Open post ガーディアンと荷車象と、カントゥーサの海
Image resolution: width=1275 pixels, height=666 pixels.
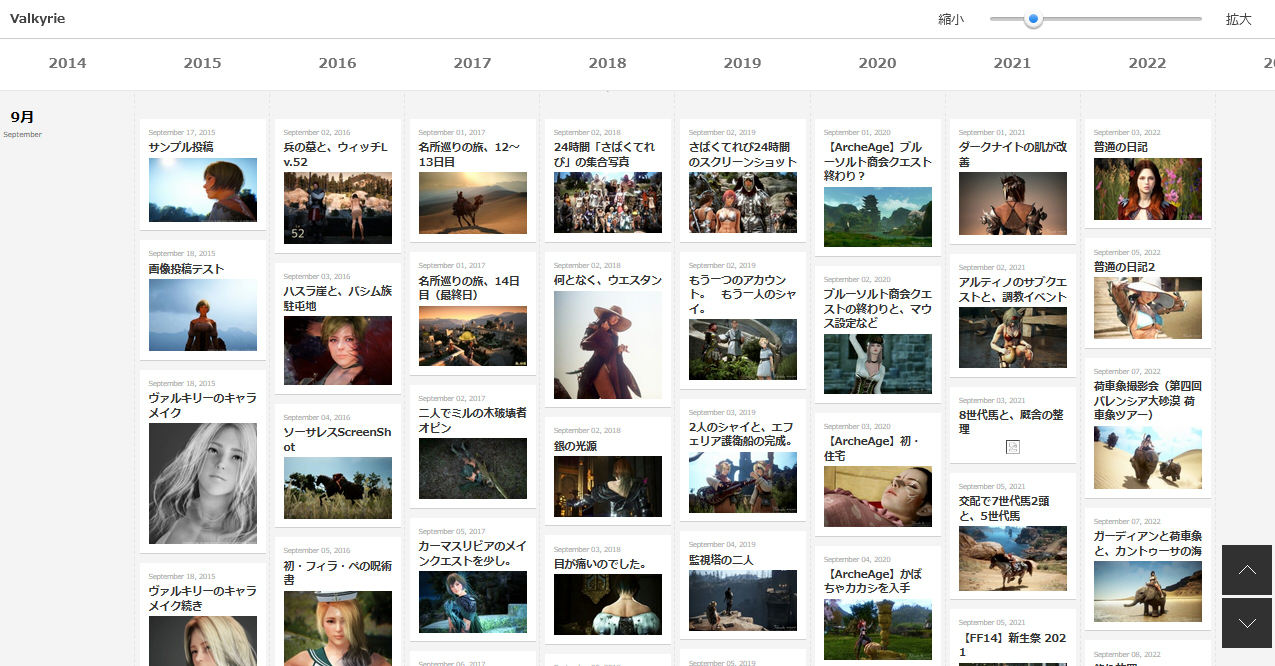(x=1148, y=544)
